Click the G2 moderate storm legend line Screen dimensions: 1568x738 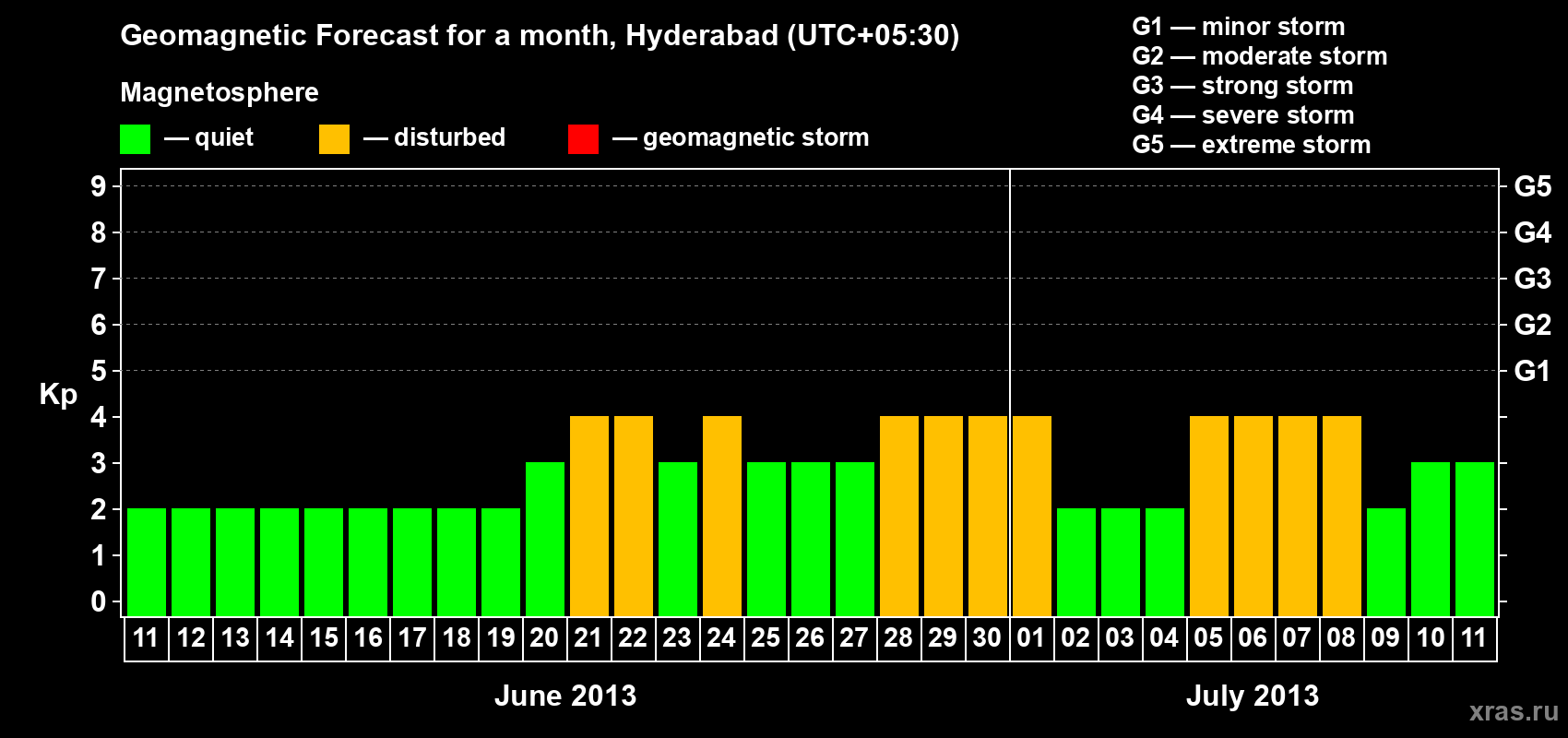(1260, 56)
